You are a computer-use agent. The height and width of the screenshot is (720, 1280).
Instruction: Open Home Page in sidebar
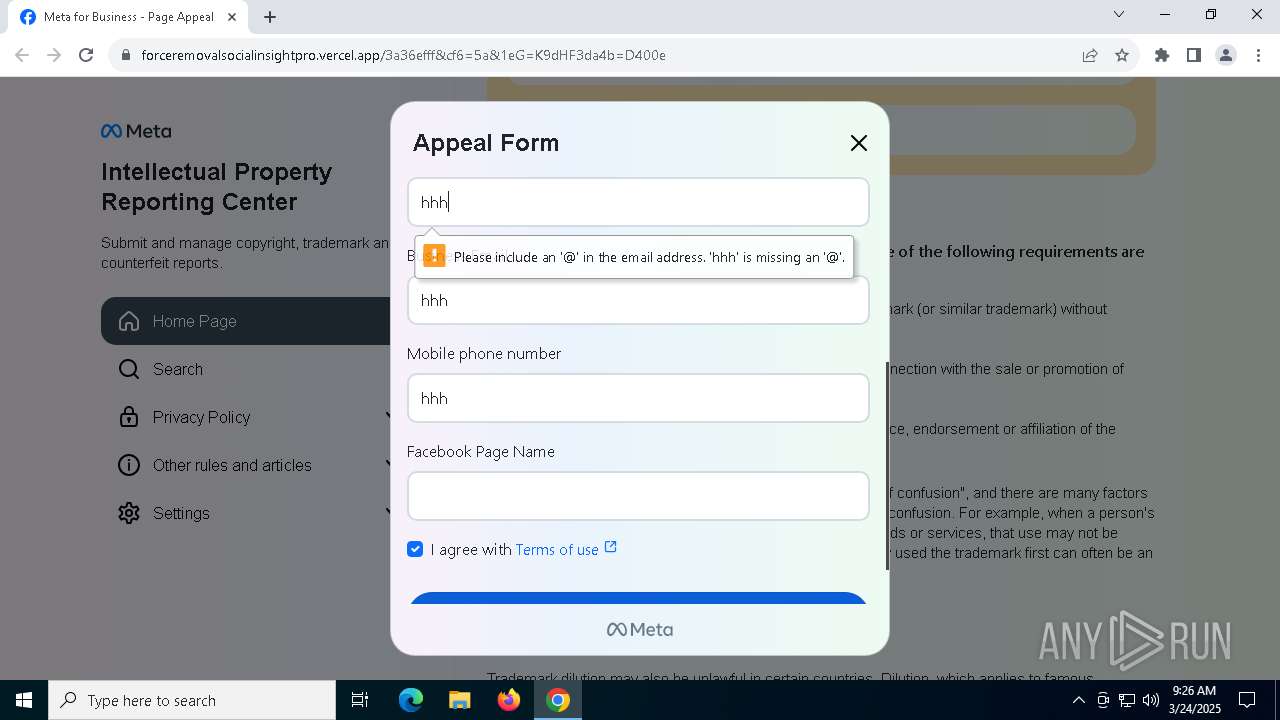(245, 321)
